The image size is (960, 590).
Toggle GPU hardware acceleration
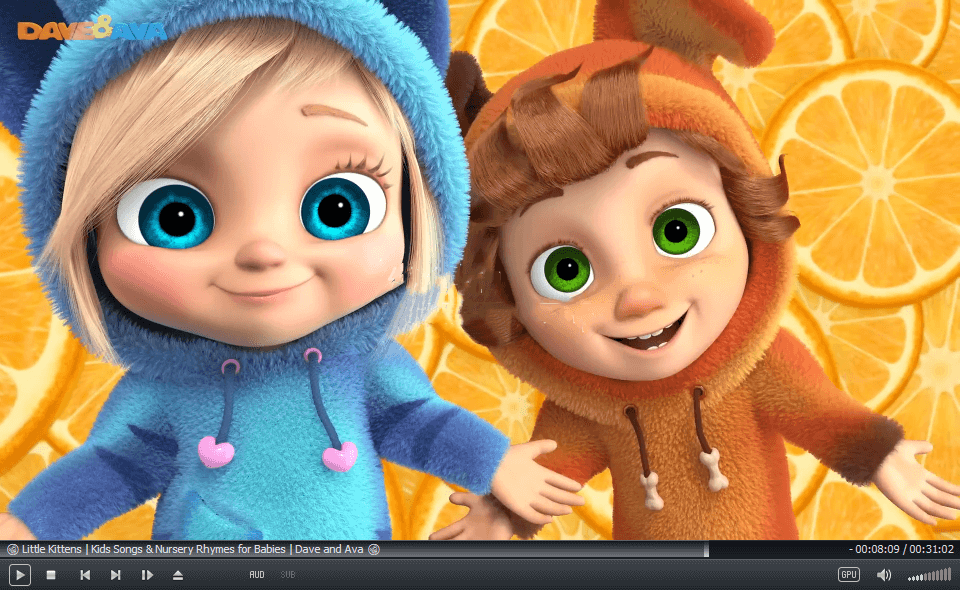(x=849, y=575)
